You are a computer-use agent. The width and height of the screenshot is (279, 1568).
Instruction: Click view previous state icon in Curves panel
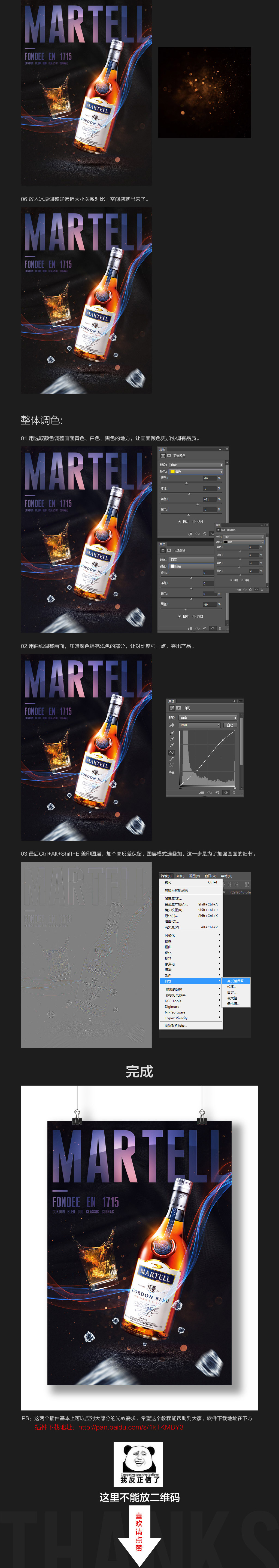tap(210, 793)
